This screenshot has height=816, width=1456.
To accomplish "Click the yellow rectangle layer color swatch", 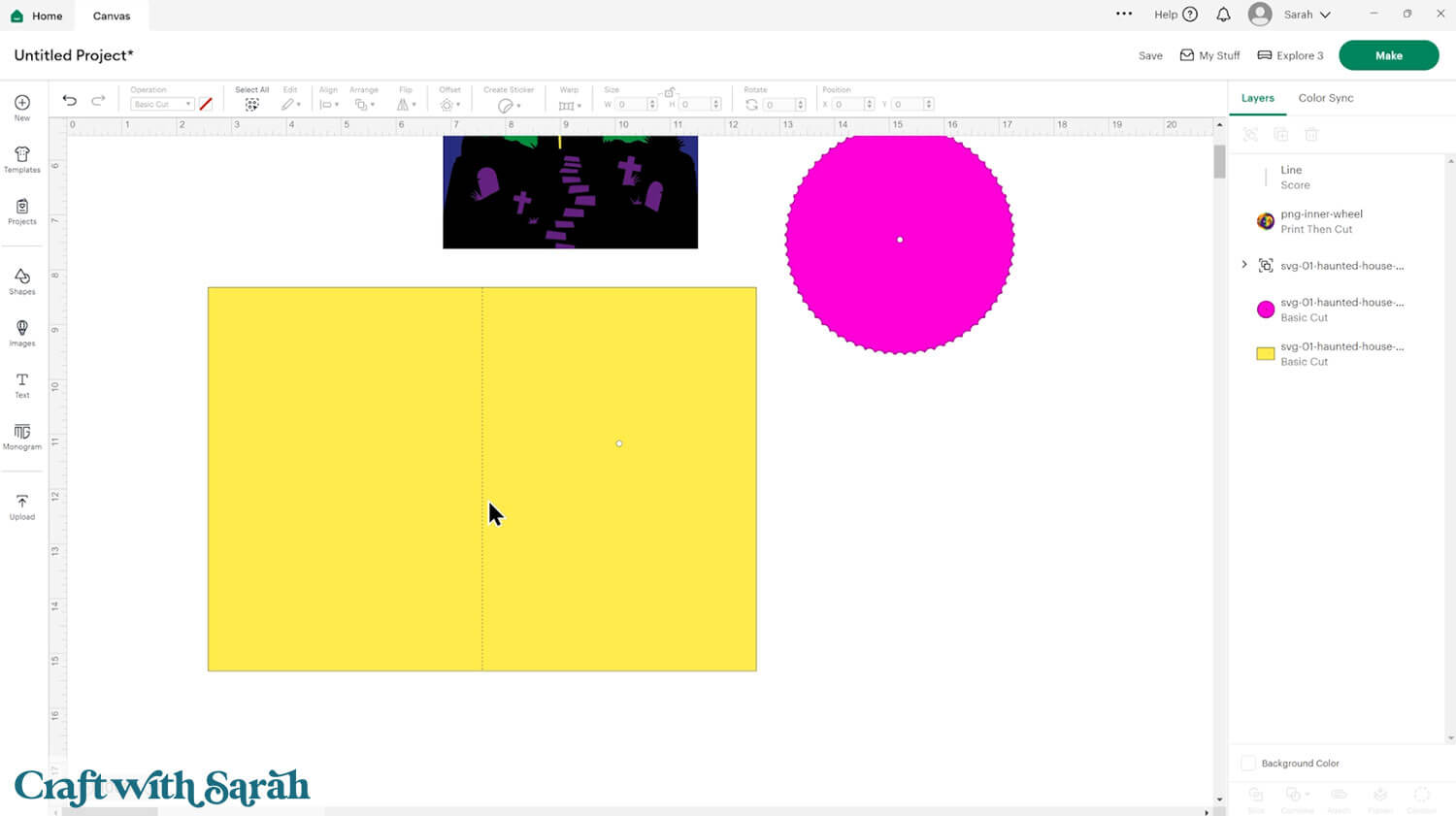I will pos(1266,354).
